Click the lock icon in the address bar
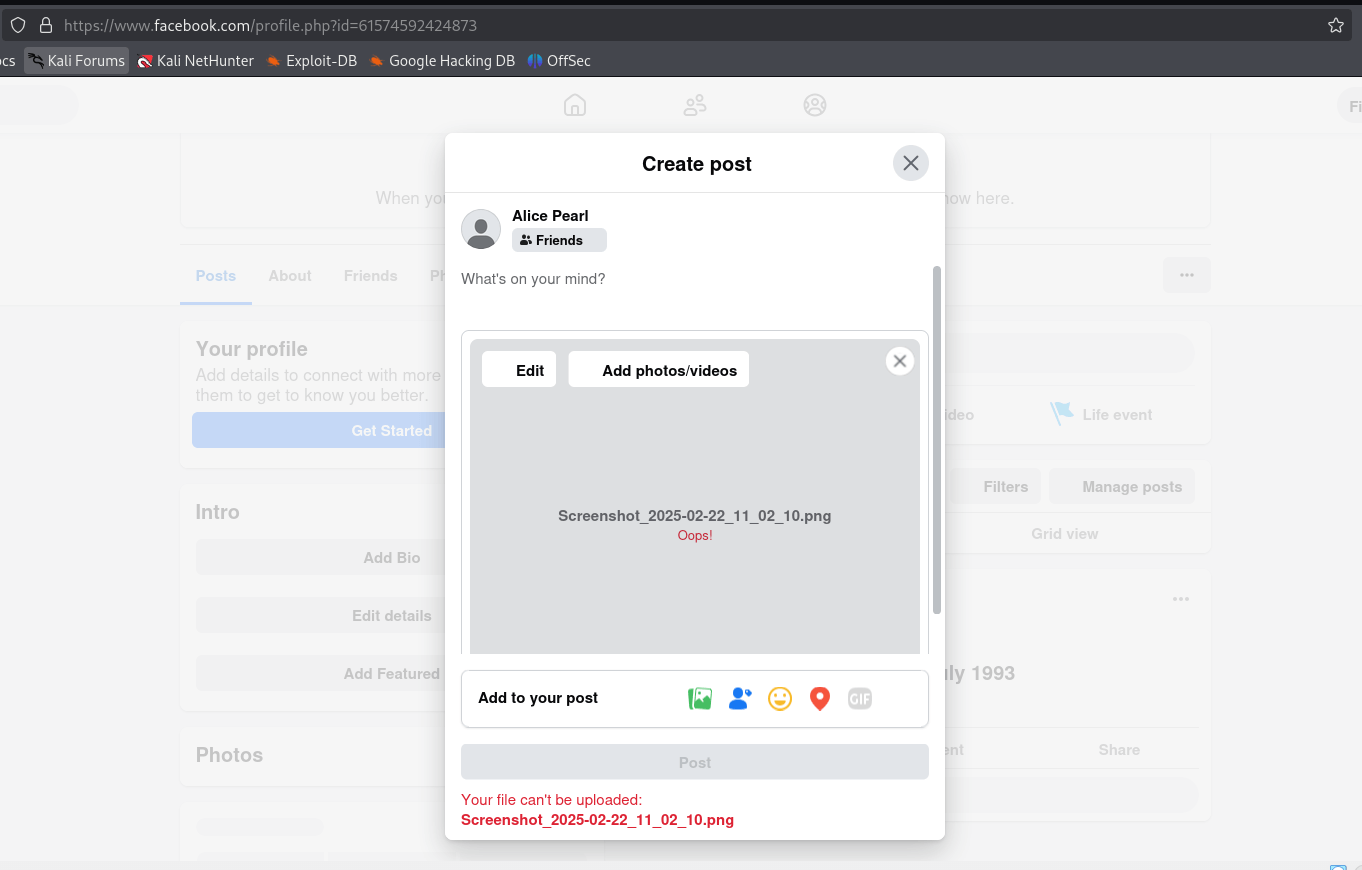 tap(45, 25)
